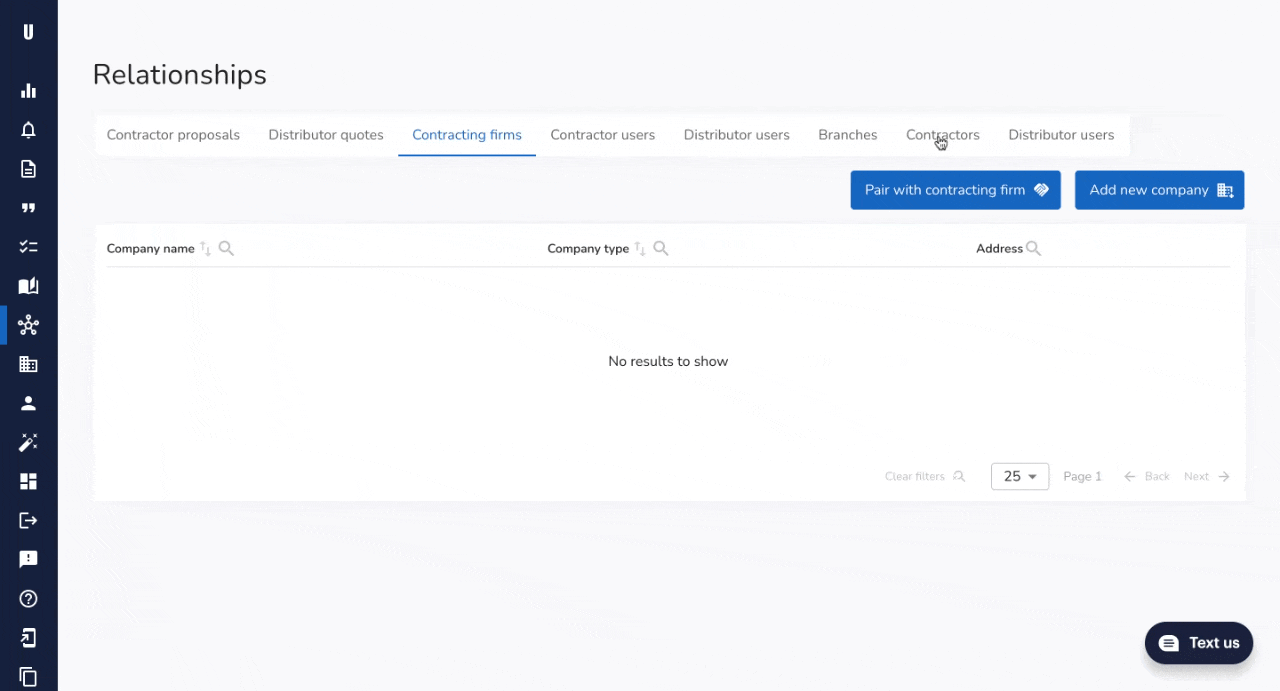The image size is (1280, 691).
Task: Open the help question mark icon
Action: (x=28, y=599)
